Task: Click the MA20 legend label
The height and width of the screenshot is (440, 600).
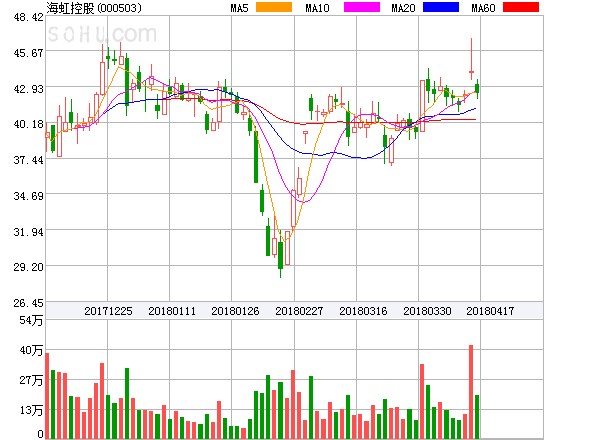Action: tap(403, 8)
